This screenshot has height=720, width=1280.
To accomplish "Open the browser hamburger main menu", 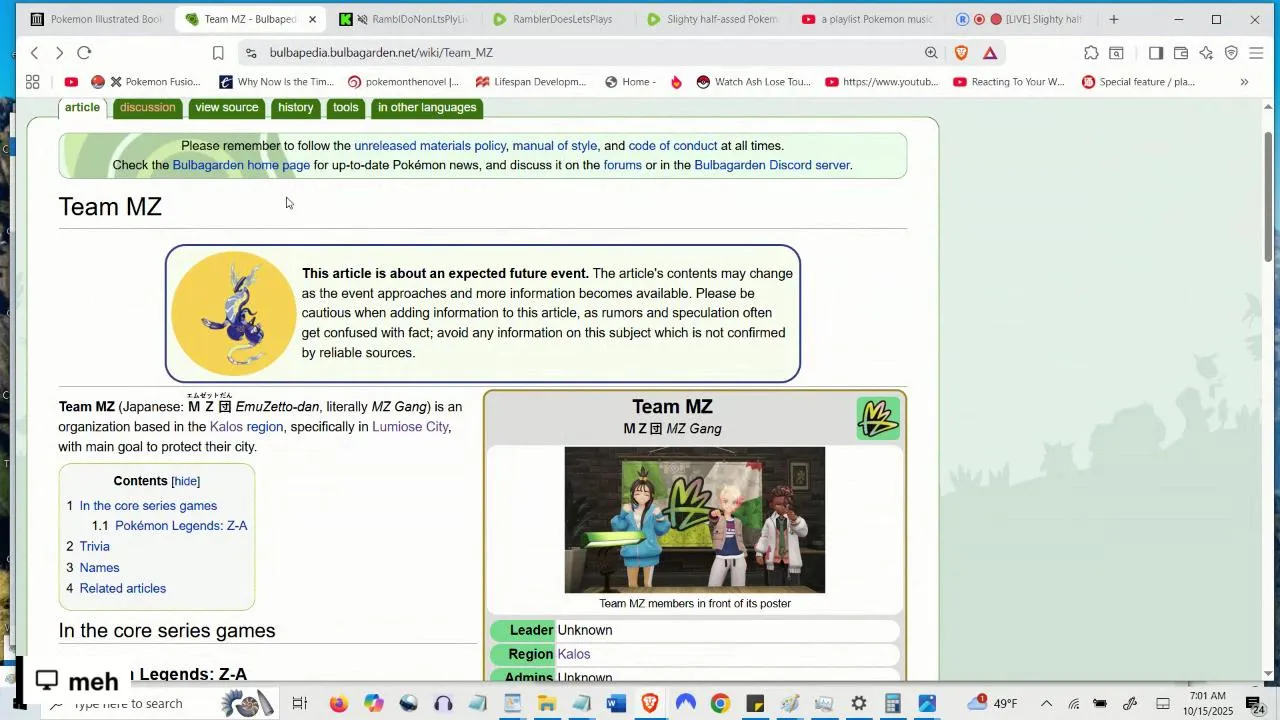I will 1256,53.
